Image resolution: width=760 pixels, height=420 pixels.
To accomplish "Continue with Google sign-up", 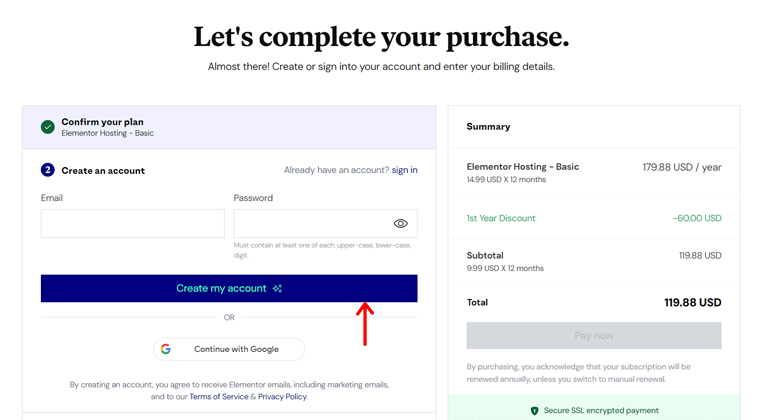I will (229, 349).
